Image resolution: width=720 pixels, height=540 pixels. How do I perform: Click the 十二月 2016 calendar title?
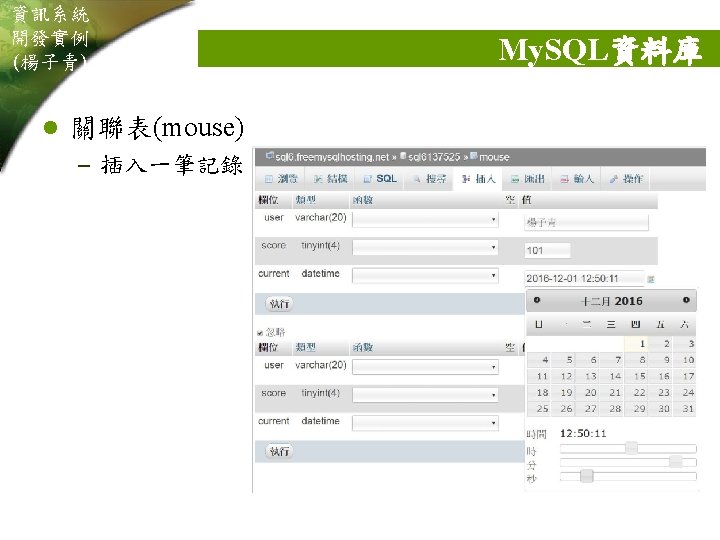[x=611, y=301]
